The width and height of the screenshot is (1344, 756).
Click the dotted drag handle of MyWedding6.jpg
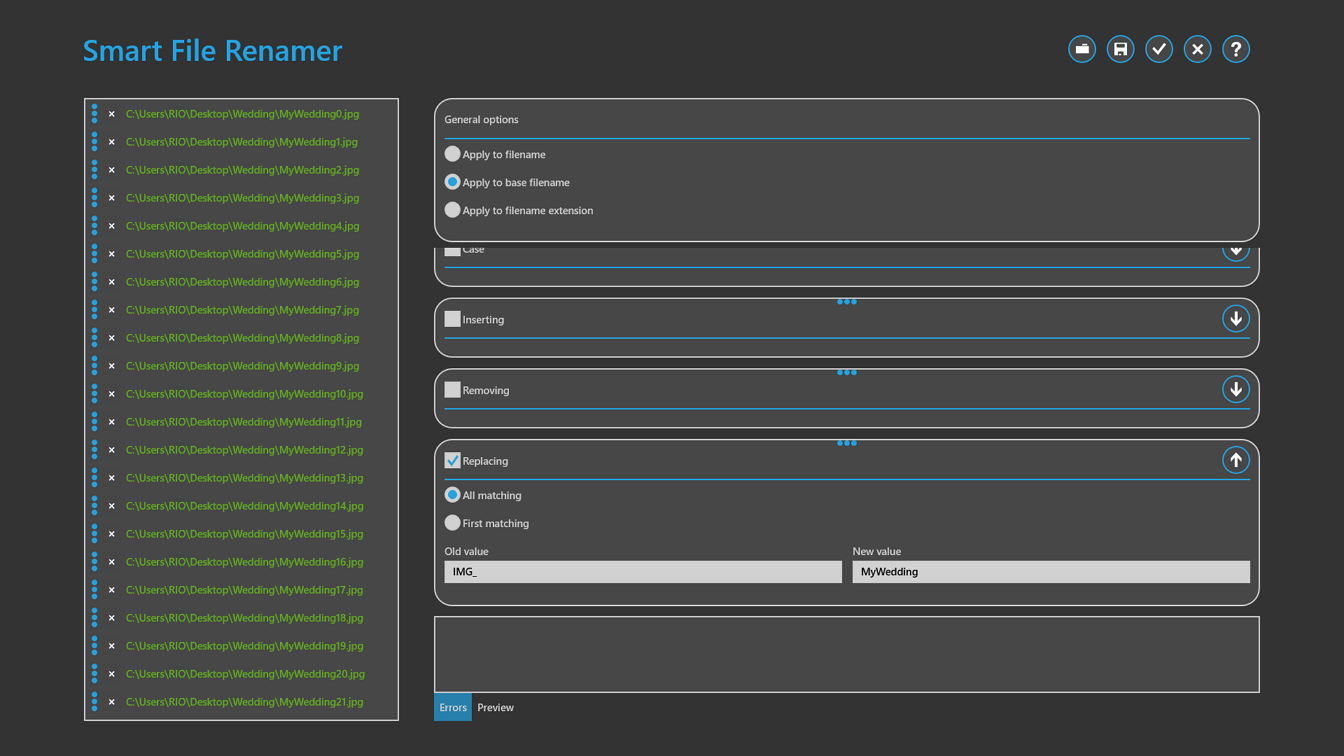(x=95, y=282)
